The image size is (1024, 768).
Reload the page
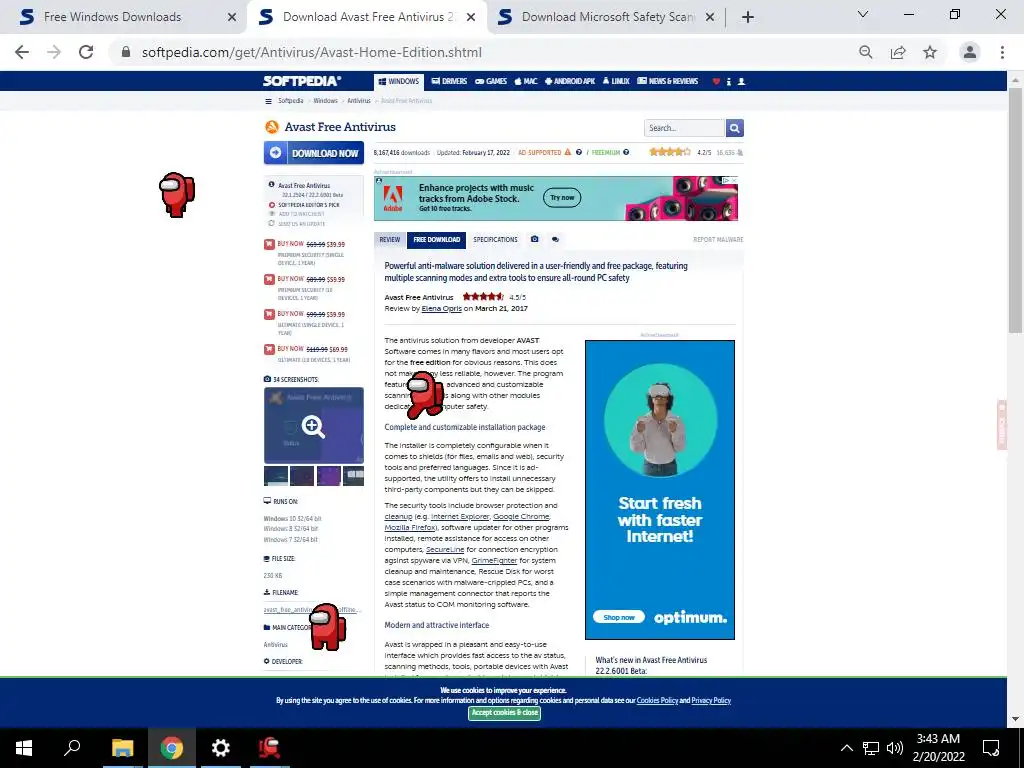[x=86, y=52]
